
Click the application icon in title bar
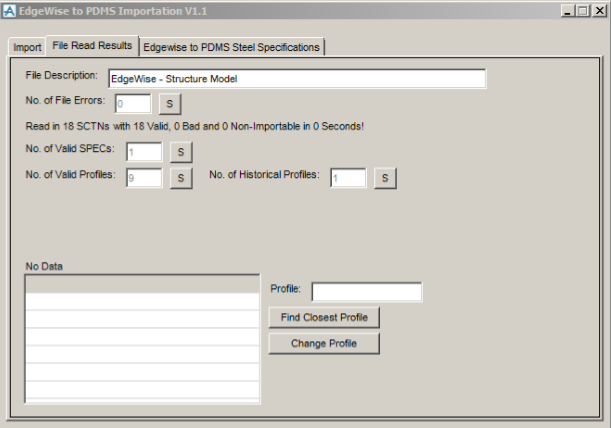click(9, 11)
